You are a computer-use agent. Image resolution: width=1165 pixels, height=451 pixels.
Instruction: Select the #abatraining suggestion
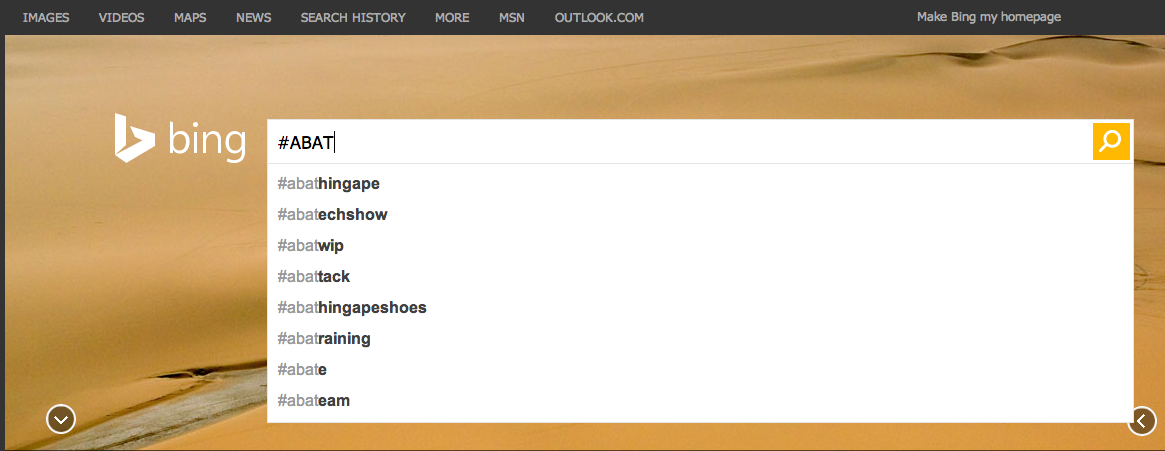pos(700,339)
